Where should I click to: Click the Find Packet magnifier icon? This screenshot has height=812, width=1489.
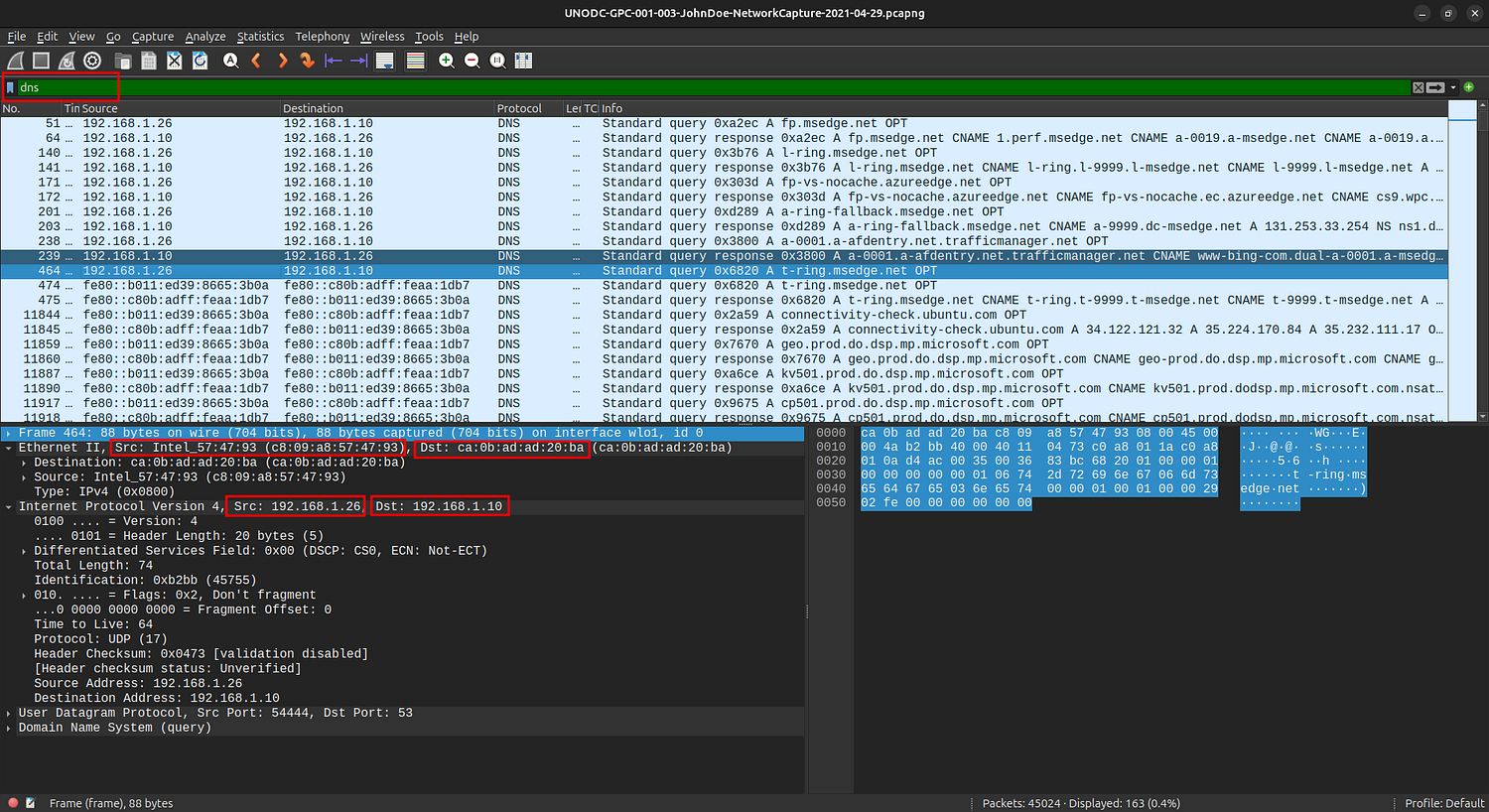(x=230, y=61)
